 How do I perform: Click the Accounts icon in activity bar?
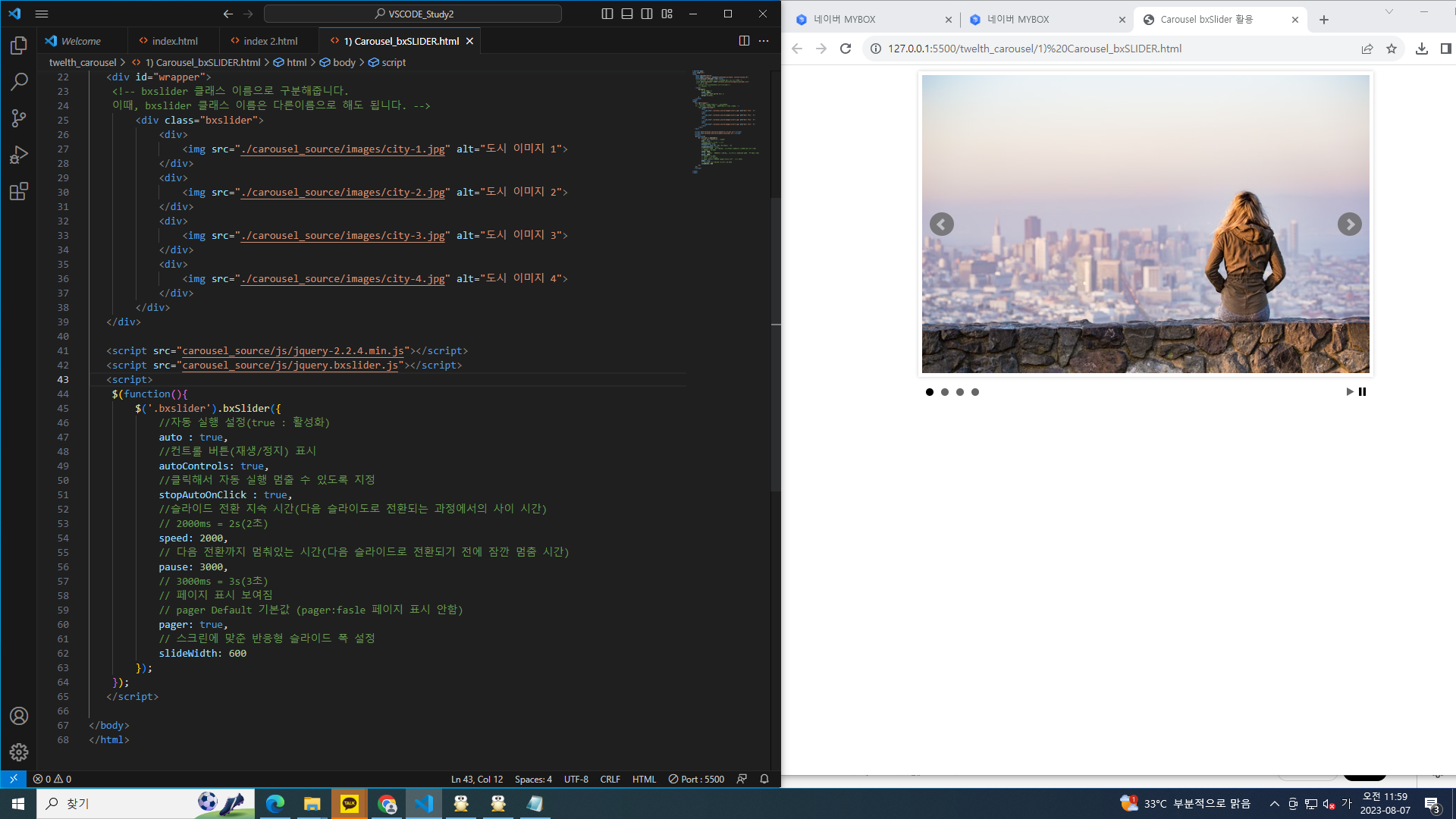tap(19, 716)
